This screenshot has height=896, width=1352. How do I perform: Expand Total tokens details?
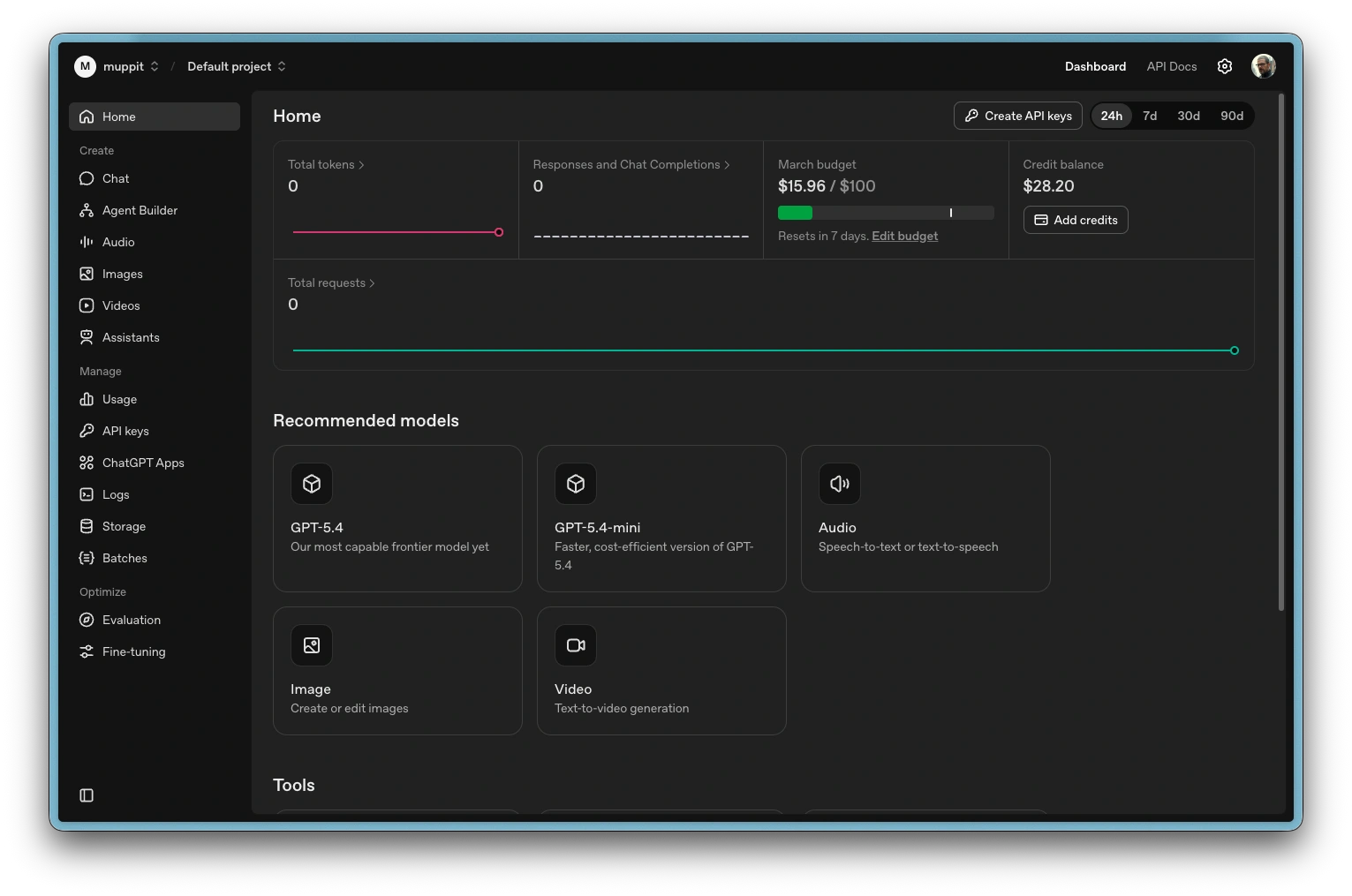[x=325, y=164]
